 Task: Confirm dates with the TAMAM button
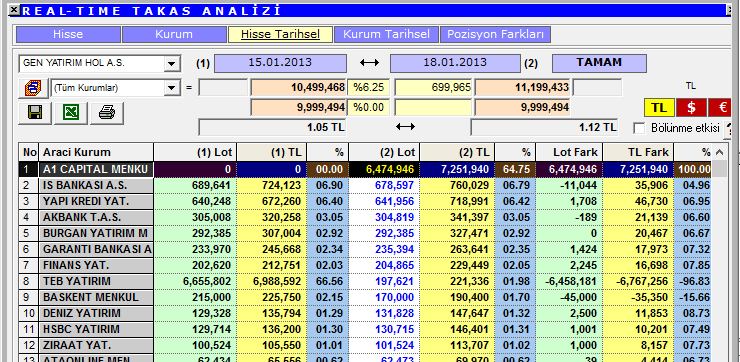tap(599, 63)
